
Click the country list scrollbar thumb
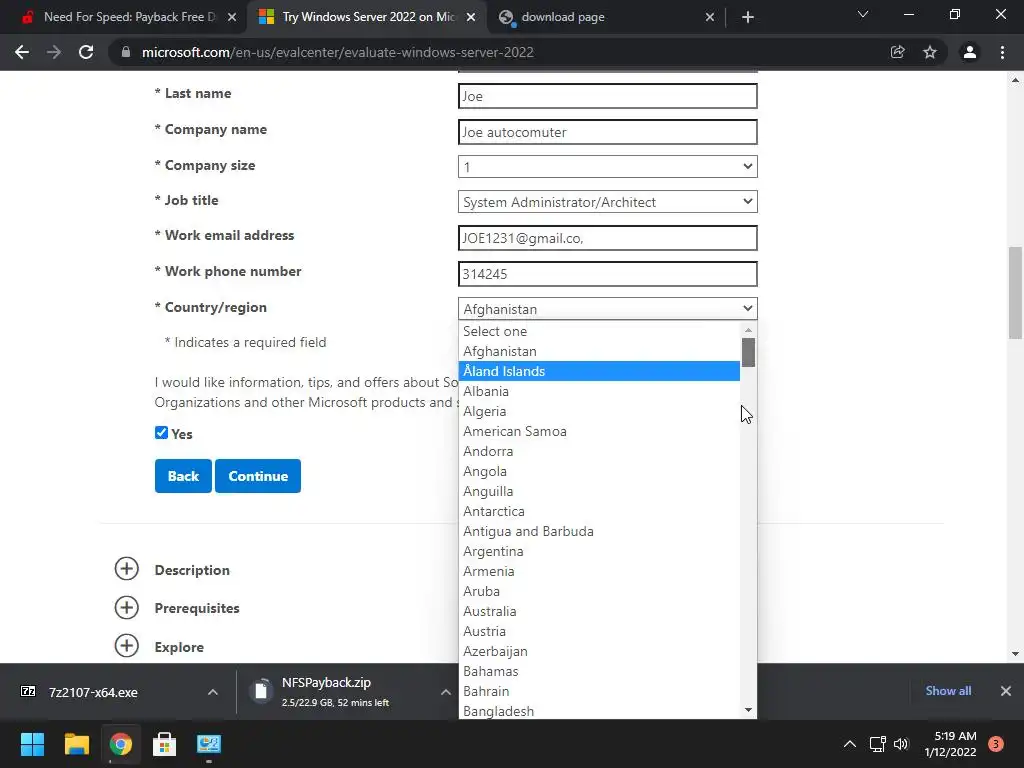tap(748, 353)
